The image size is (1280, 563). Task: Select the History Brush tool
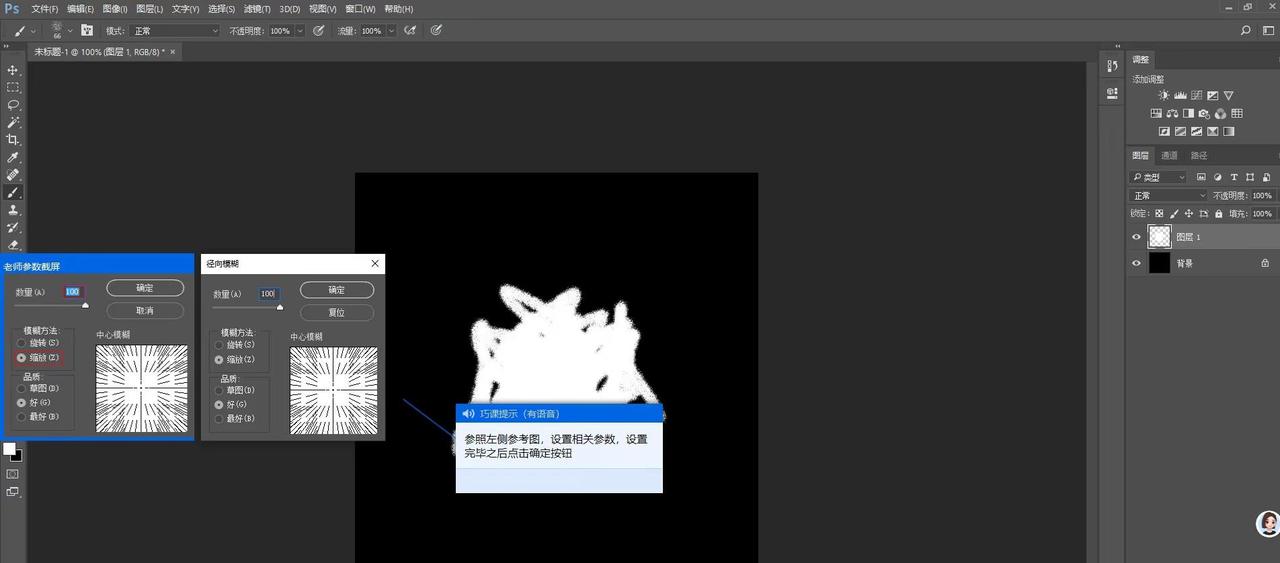pos(13,227)
